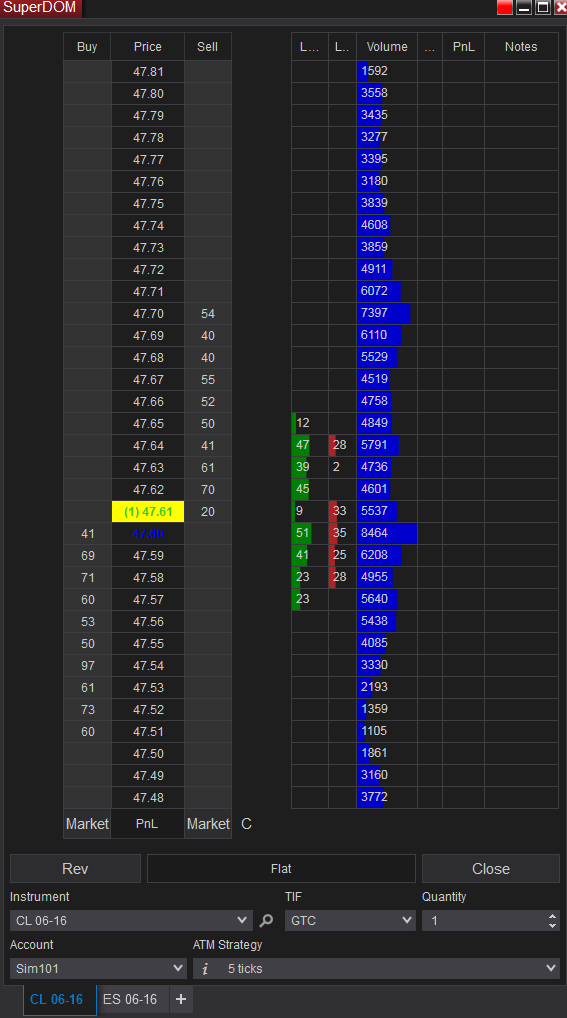Image resolution: width=567 pixels, height=1018 pixels.
Task: Click the Price column header
Action: pos(147,47)
